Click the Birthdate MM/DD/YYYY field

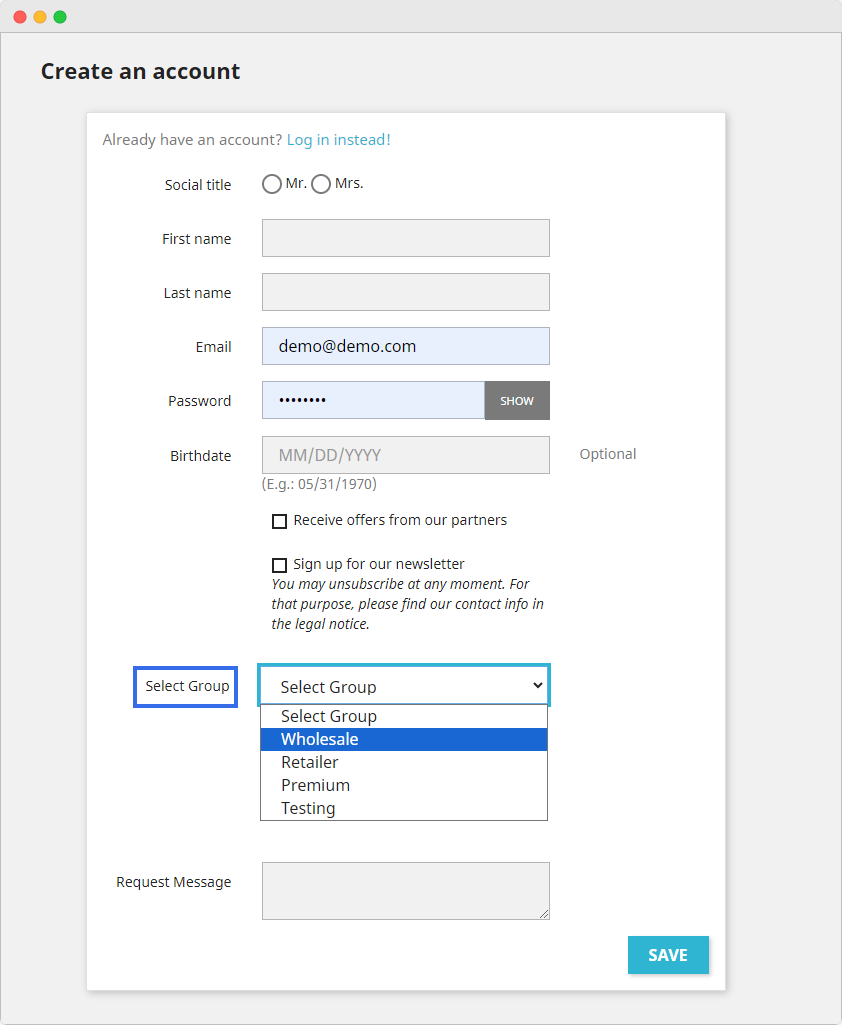point(405,455)
